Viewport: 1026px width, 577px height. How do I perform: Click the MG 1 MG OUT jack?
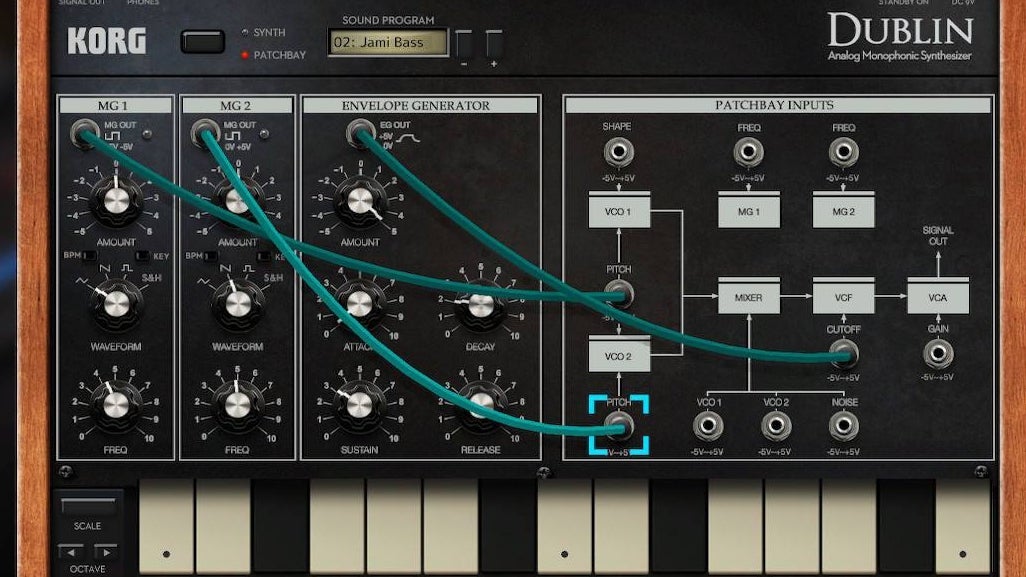pos(84,133)
